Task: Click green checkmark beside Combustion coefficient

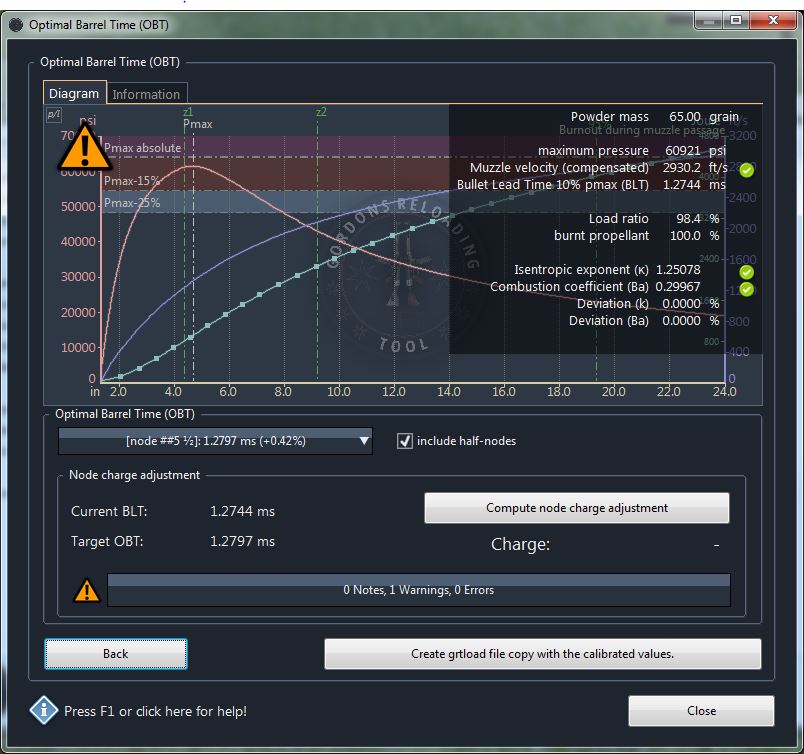Action: 747,289
